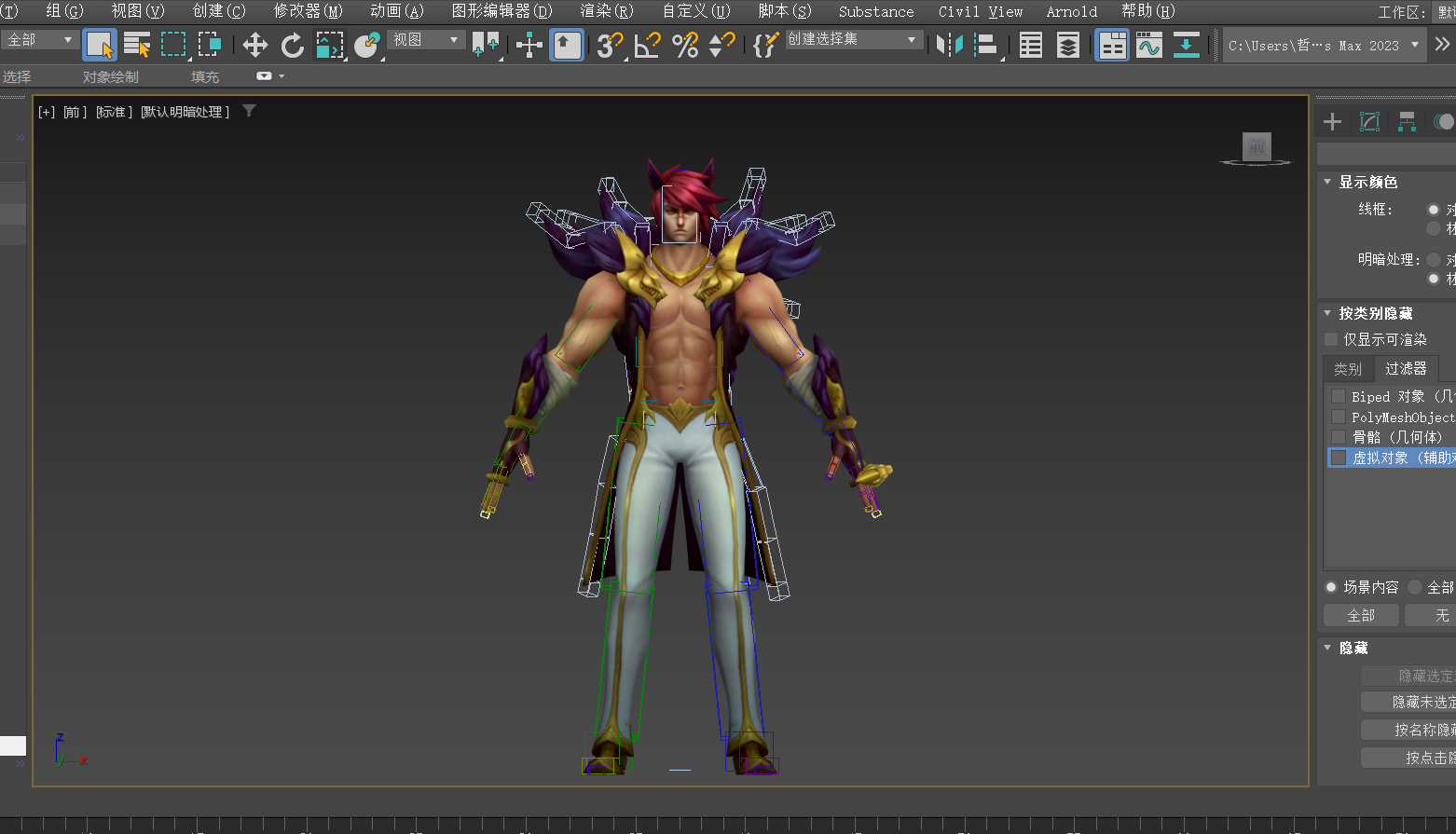The height and width of the screenshot is (834, 1456).
Task: Open the 修改器(M) menu
Action: [x=309, y=11]
